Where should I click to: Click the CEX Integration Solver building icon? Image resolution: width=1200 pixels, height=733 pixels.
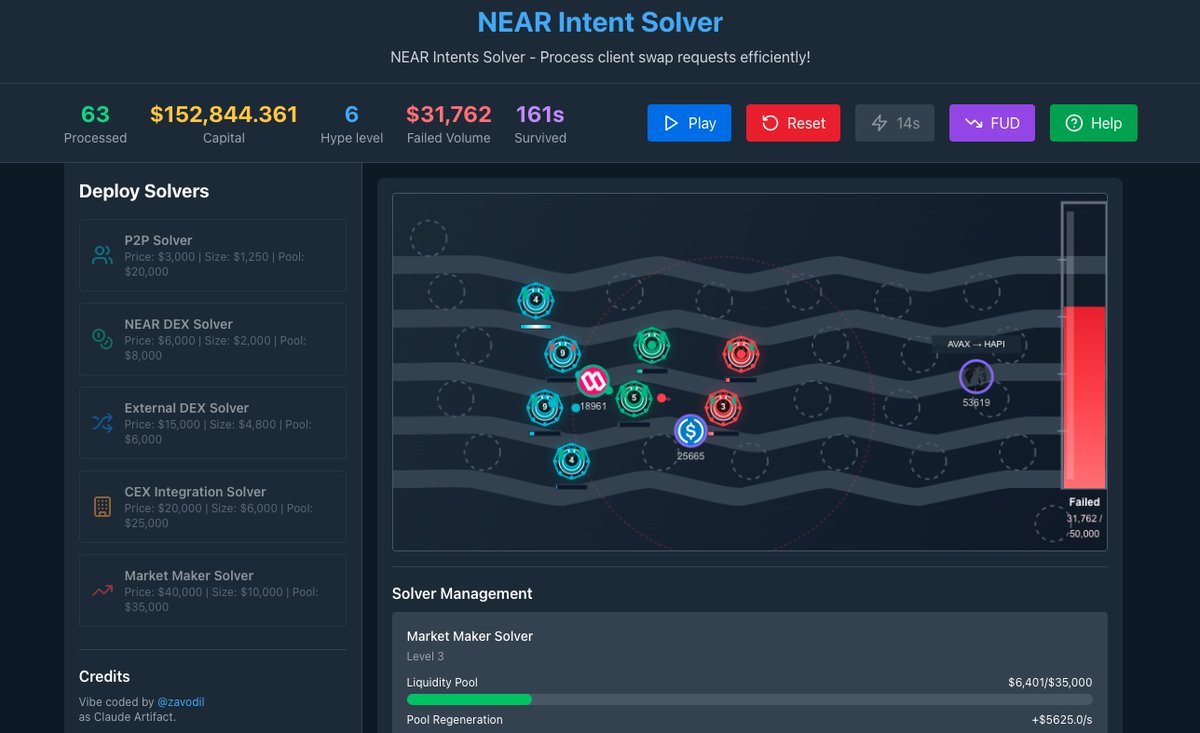click(x=102, y=507)
